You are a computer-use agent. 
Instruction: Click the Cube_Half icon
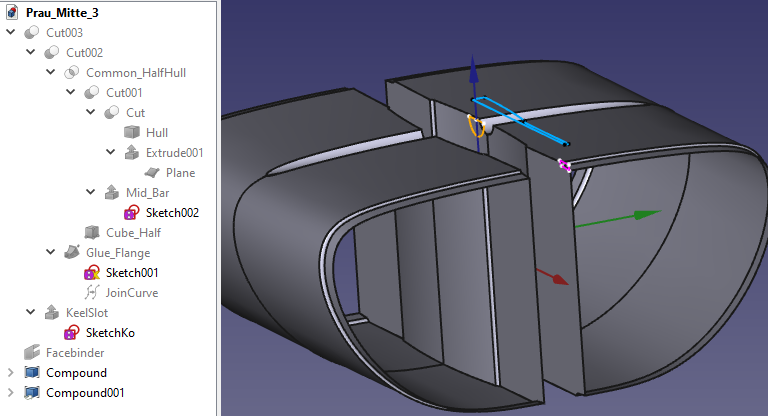click(91, 233)
